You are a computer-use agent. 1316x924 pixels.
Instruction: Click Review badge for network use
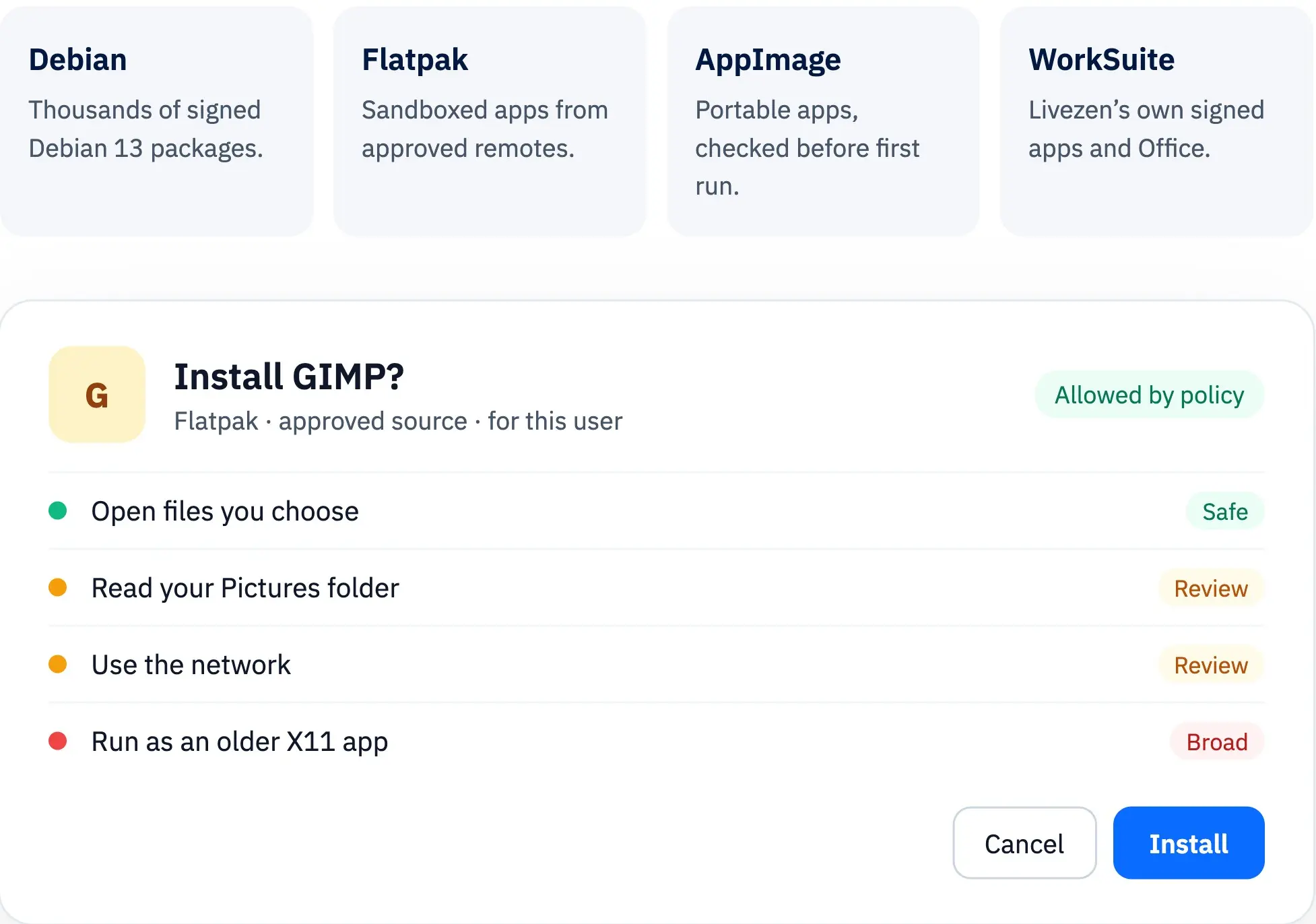[x=1211, y=665]
